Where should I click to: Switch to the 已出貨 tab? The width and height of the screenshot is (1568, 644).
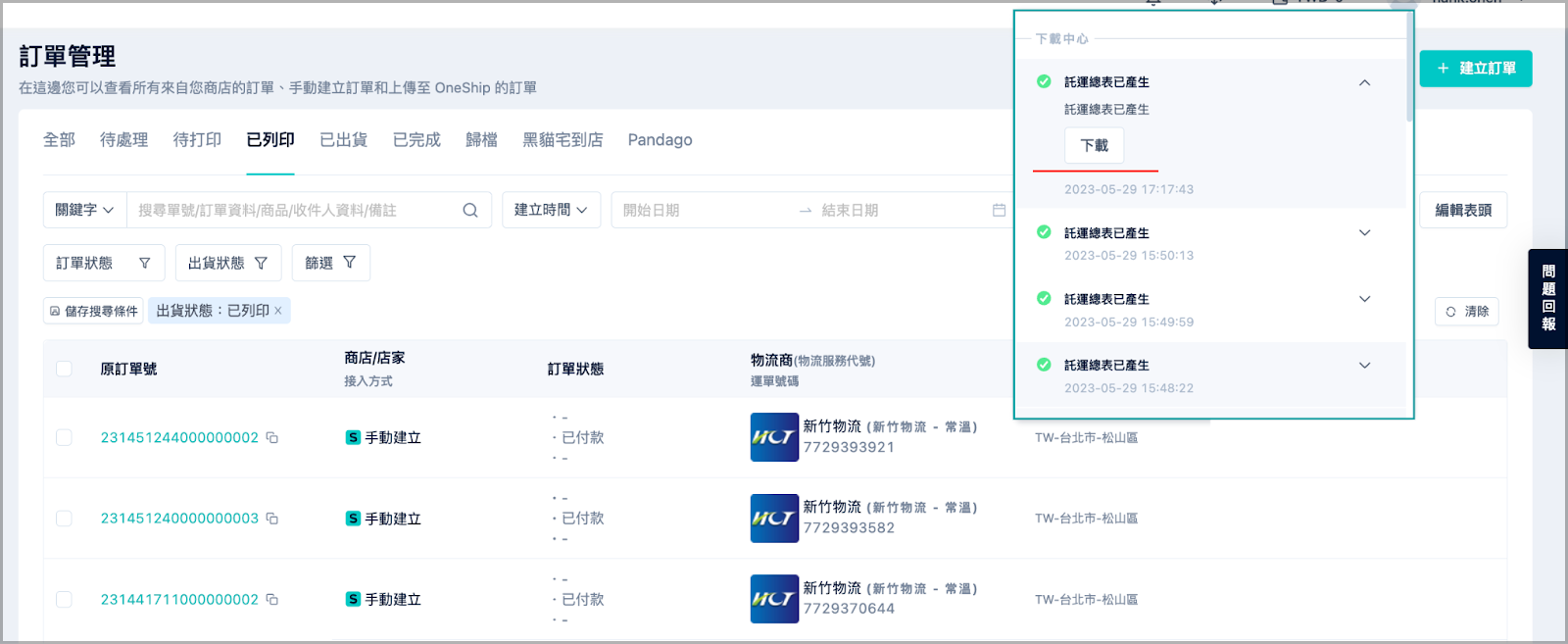343,140
